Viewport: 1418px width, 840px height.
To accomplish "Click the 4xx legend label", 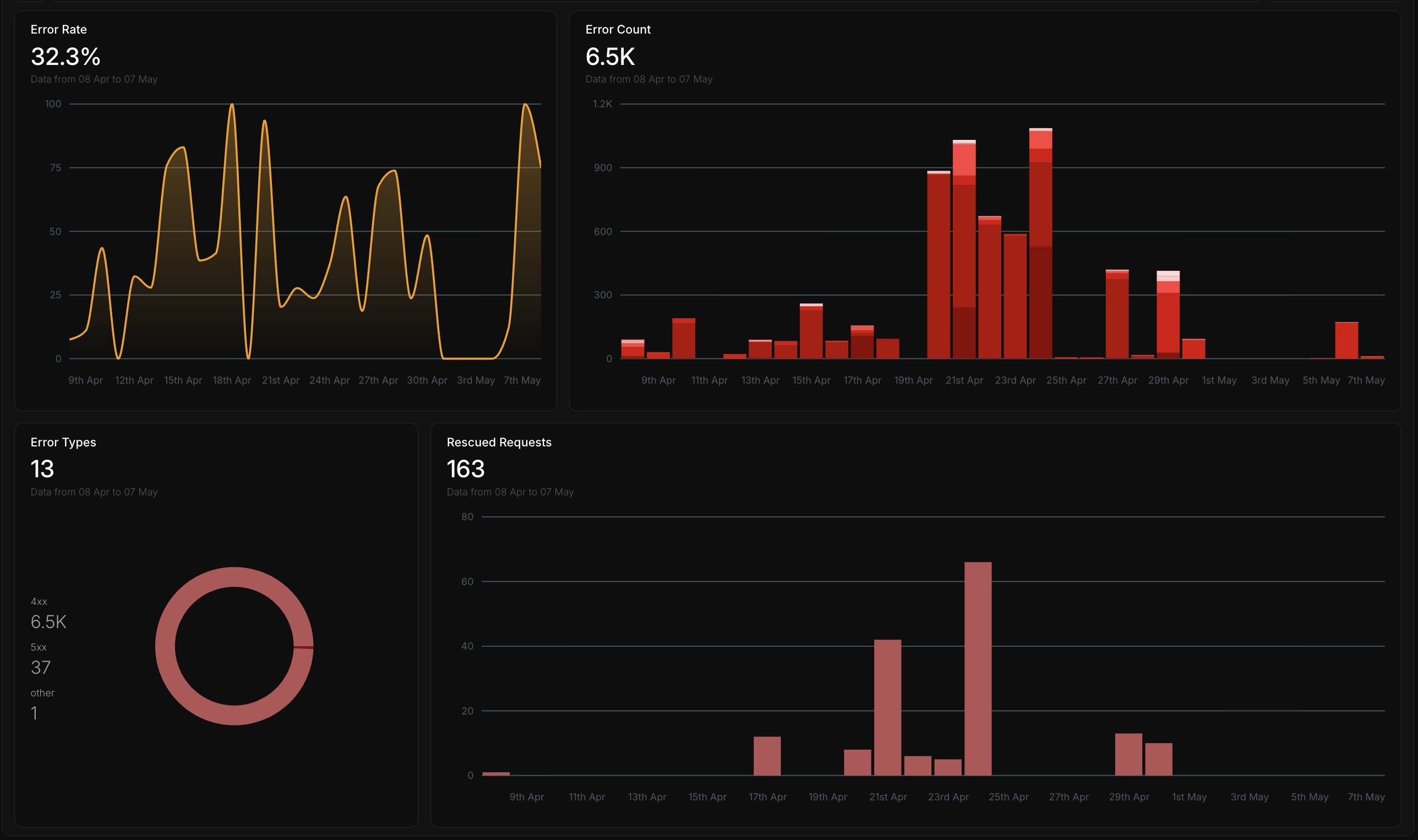I will (39, 601).
